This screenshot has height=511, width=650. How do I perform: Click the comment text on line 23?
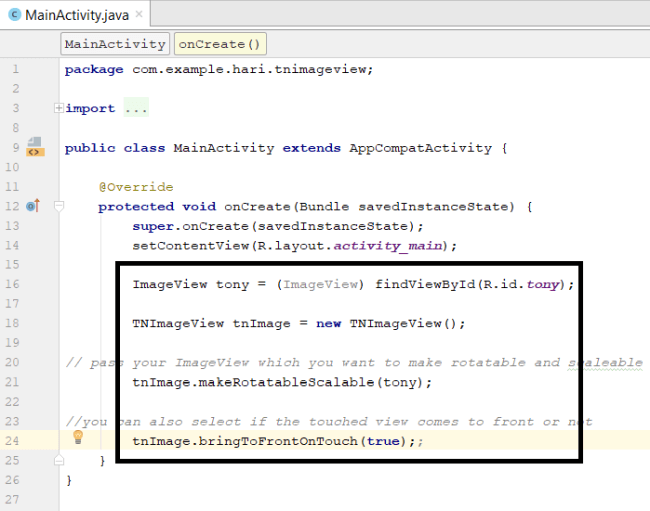pos(329,421)
